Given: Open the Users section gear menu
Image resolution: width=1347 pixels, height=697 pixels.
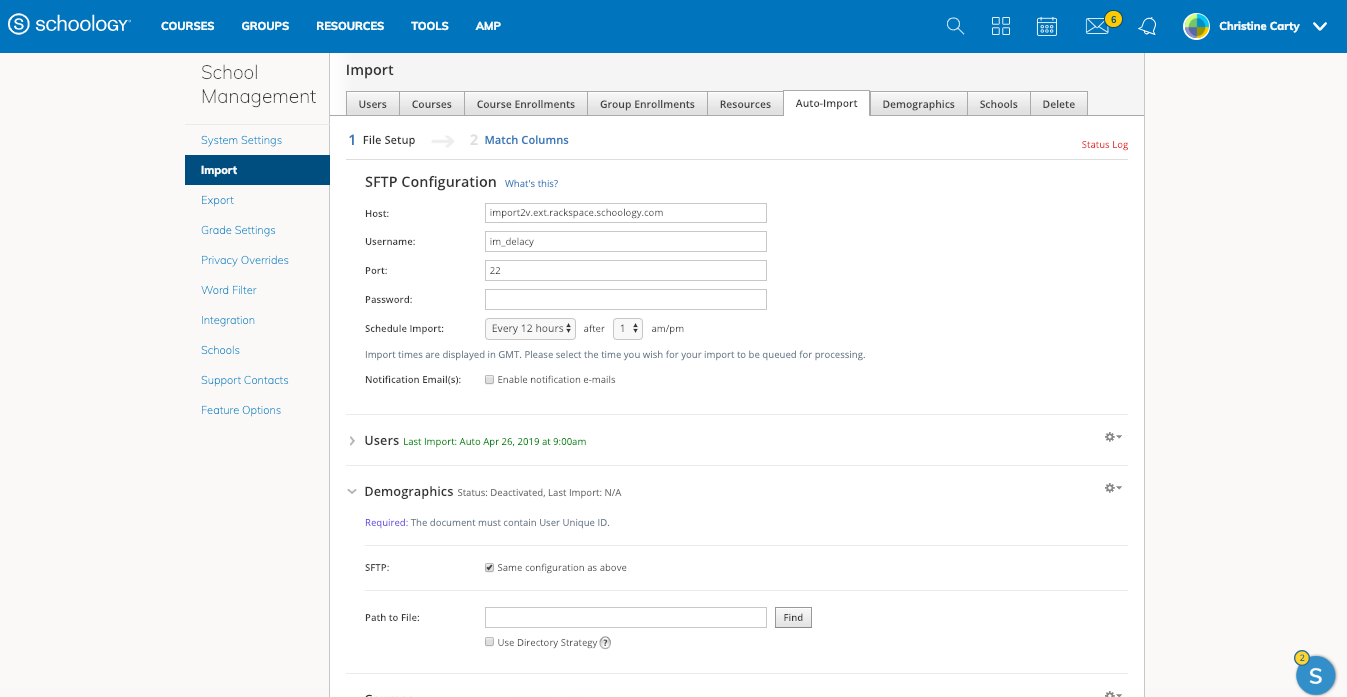Looking at the screenshot, I should tap(1112, 437).
